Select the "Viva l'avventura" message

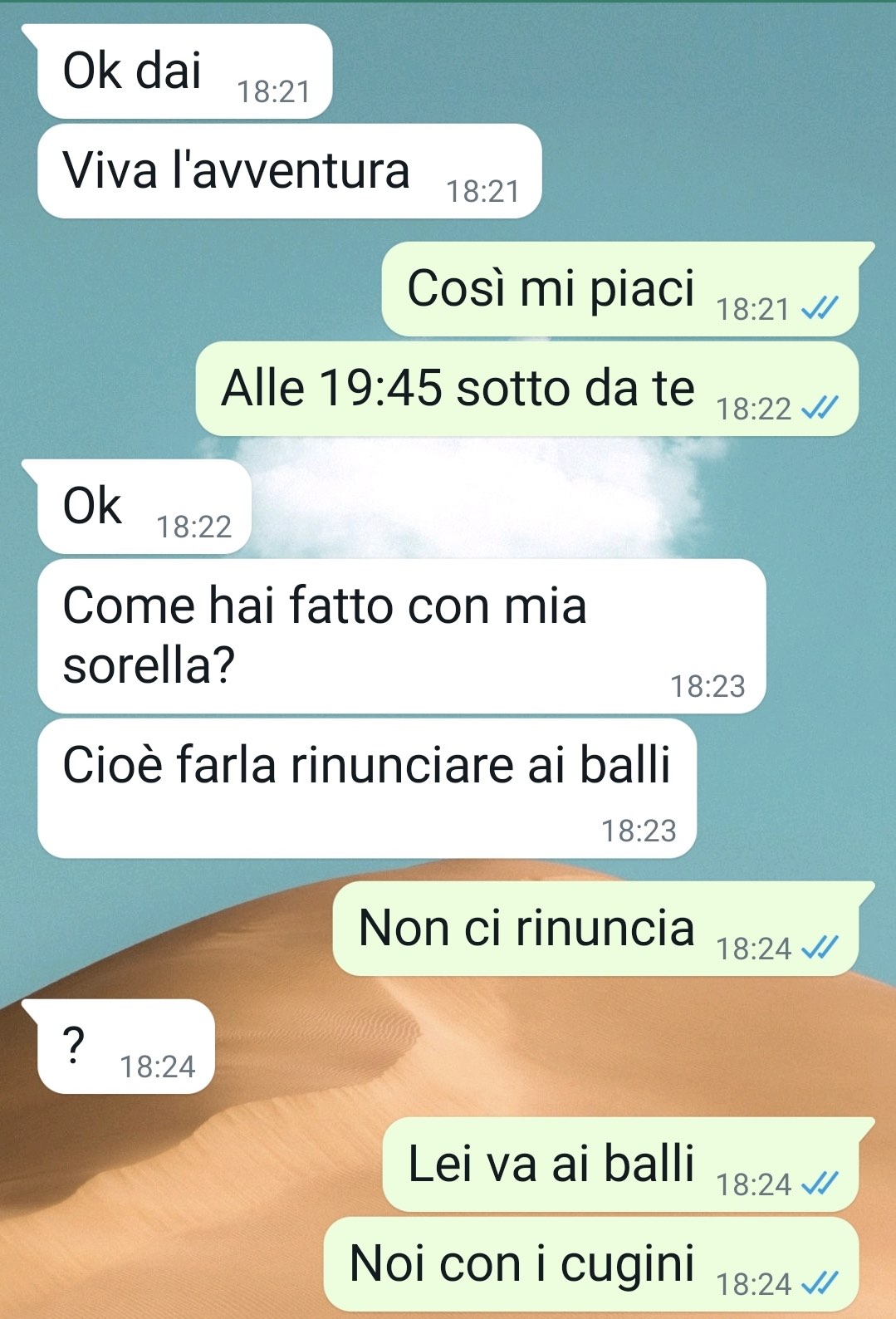[289, 171]
